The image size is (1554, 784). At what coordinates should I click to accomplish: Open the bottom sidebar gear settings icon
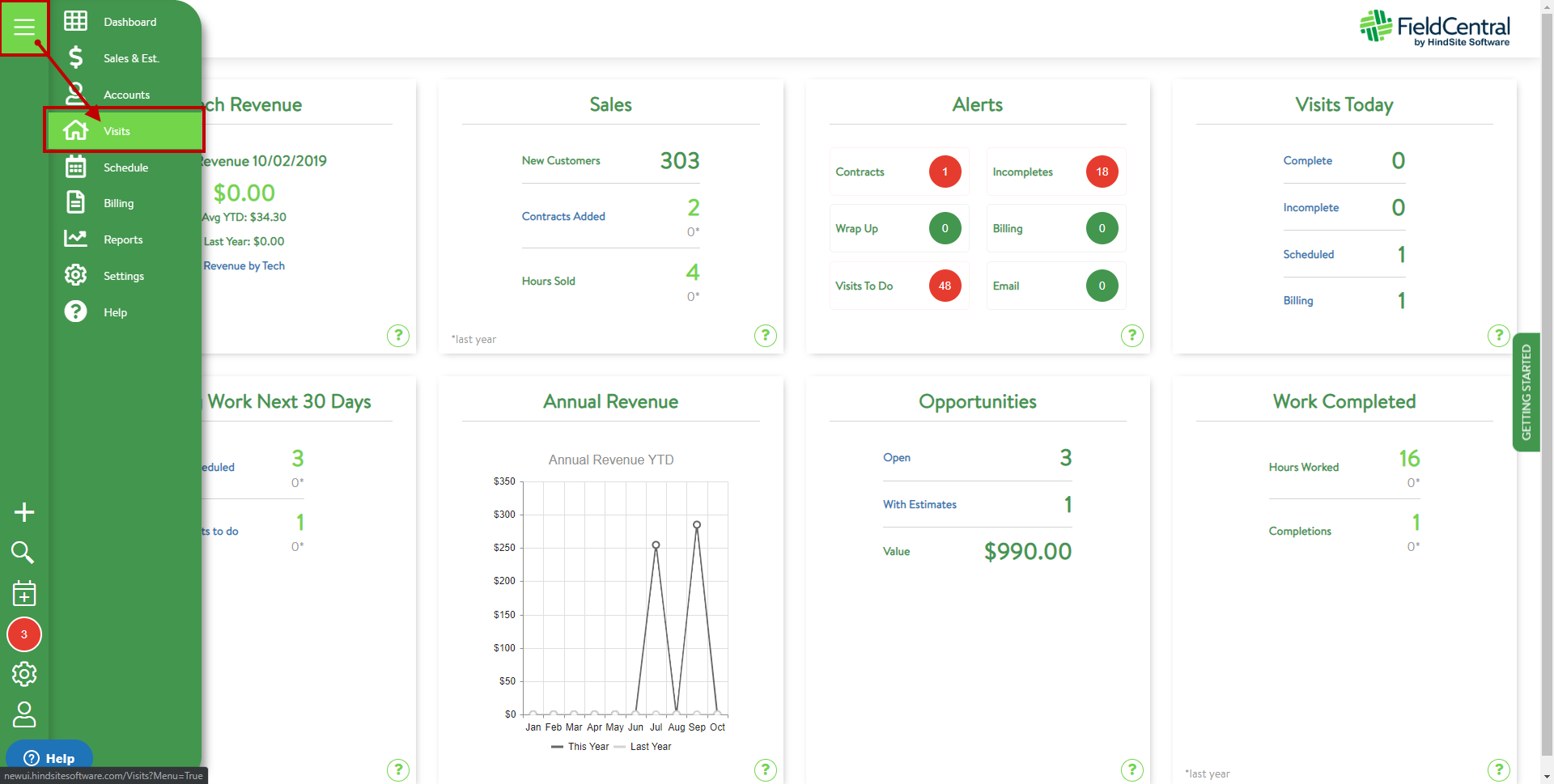coord(24,674)
